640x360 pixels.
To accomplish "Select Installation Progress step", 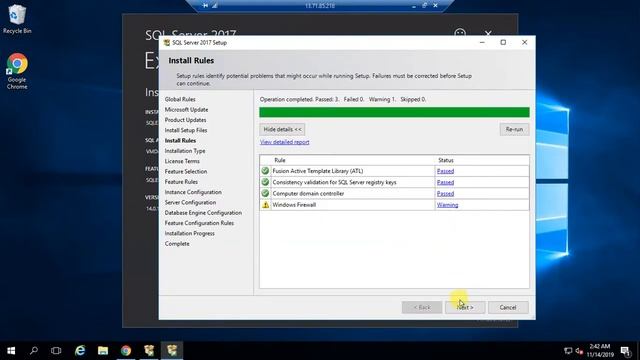I will (189, 233).
